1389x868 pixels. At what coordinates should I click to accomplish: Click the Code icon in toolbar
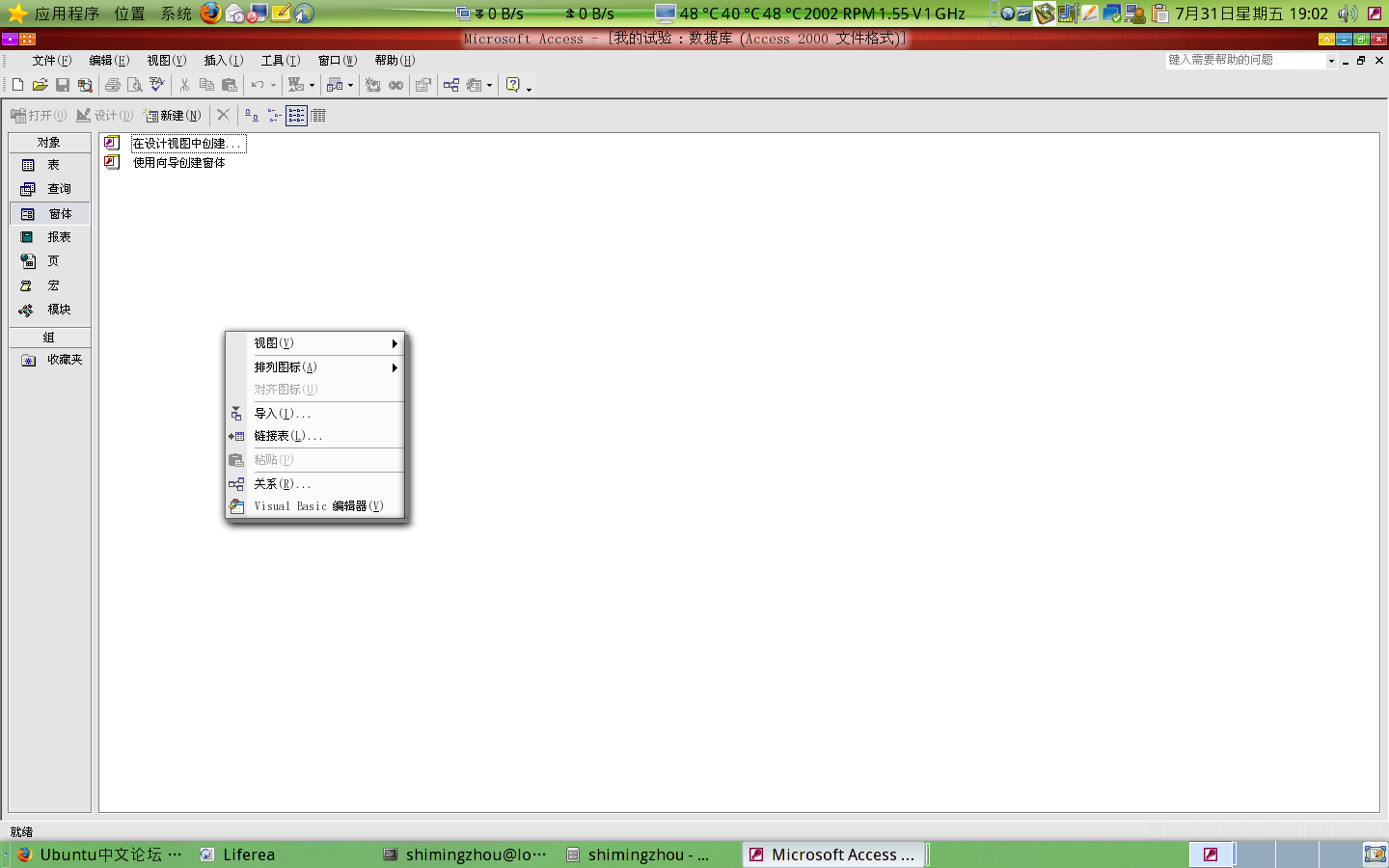[x=373, y=85]
